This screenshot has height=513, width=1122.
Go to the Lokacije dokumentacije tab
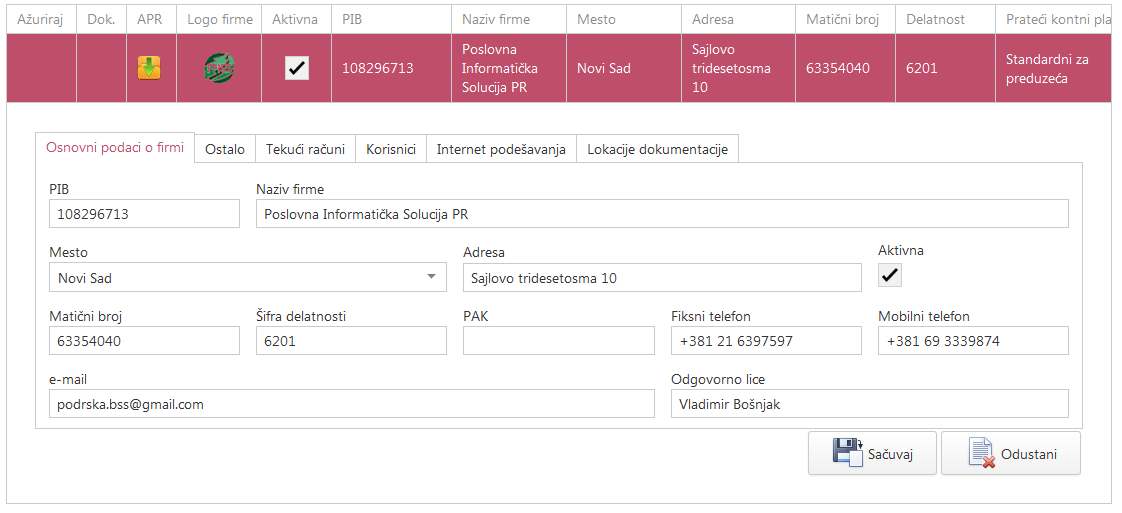[x=657, y=149]
